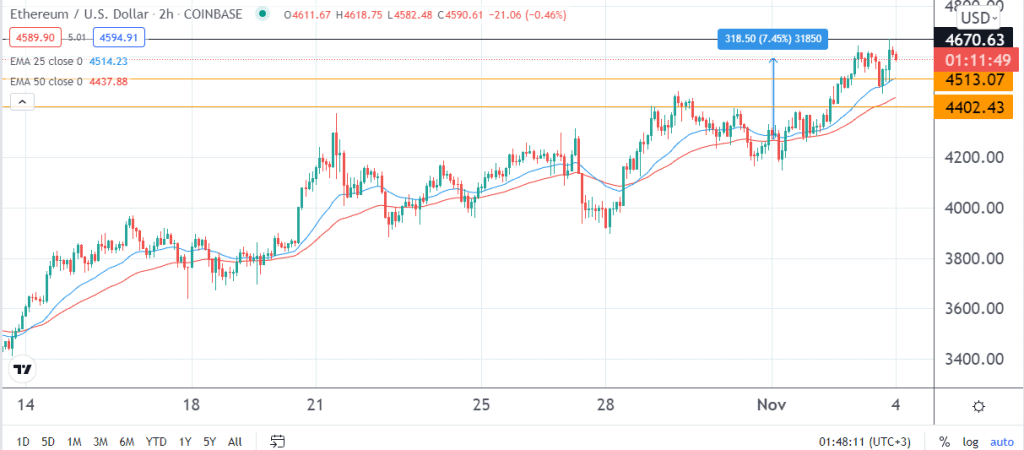Click the 25 date axis label
The image size is (1024, 450).
pyautogui.click(x=481, y=405)
